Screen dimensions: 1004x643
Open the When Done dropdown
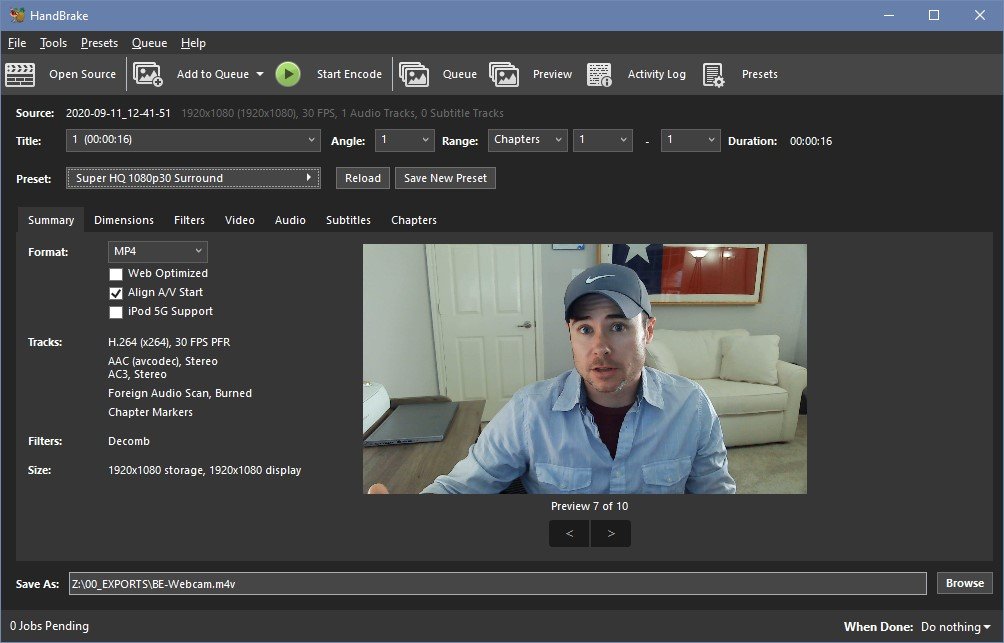[x=955, y=627]
